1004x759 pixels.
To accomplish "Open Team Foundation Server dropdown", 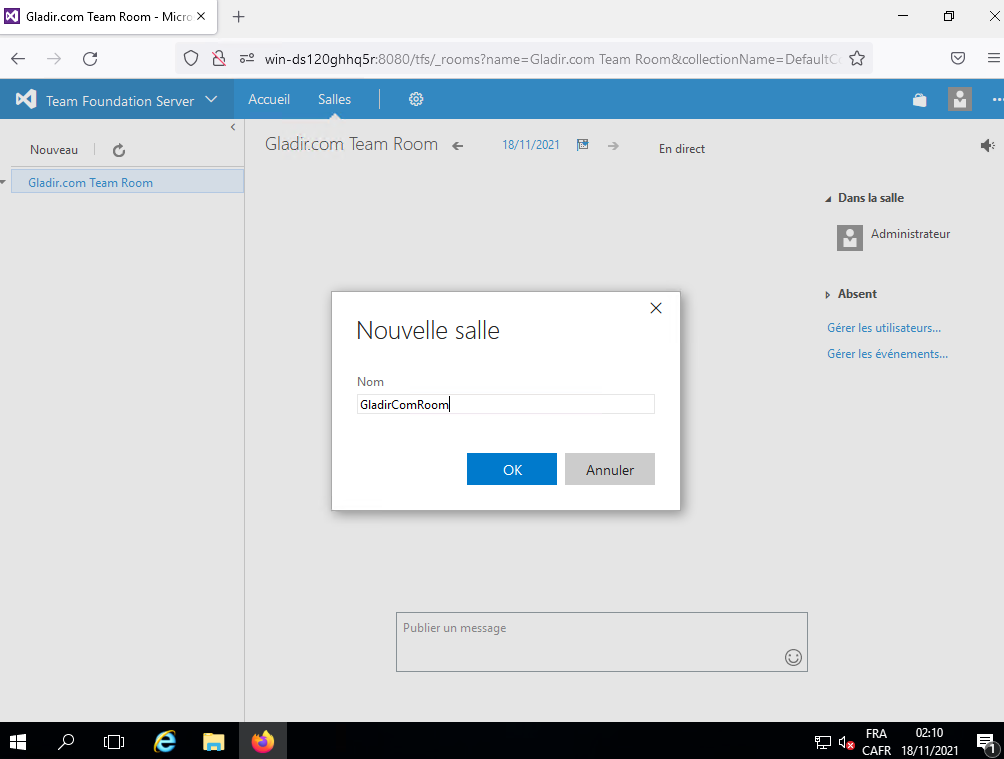I will point(211,99).
